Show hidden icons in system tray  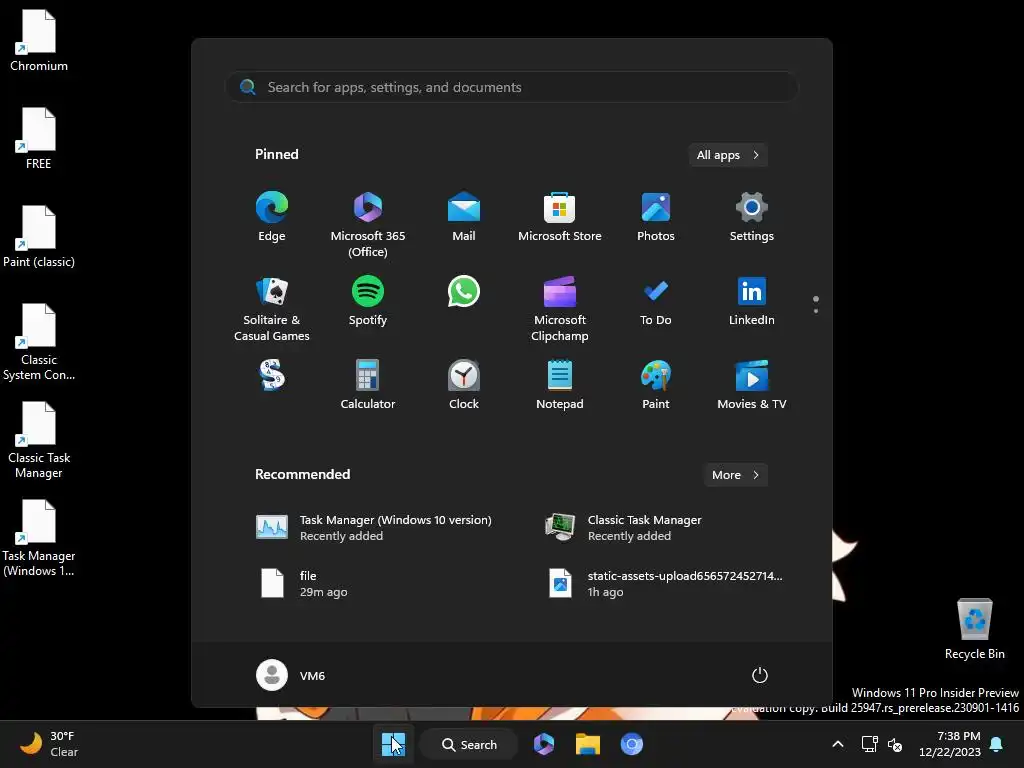[x=838, y=744]
